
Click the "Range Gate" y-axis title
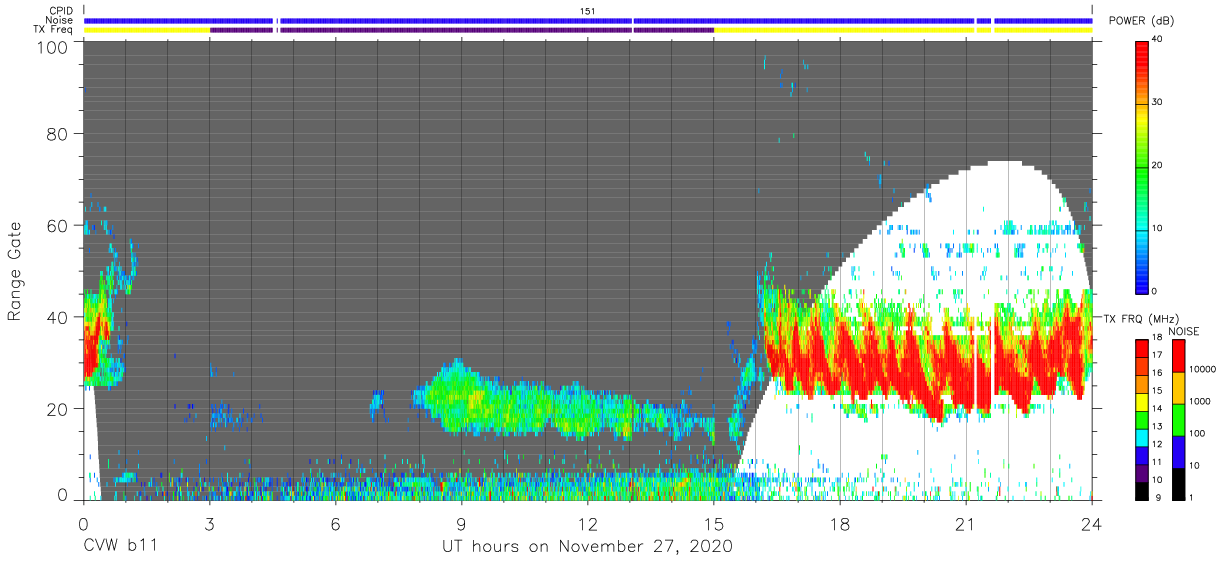point(15,272)
